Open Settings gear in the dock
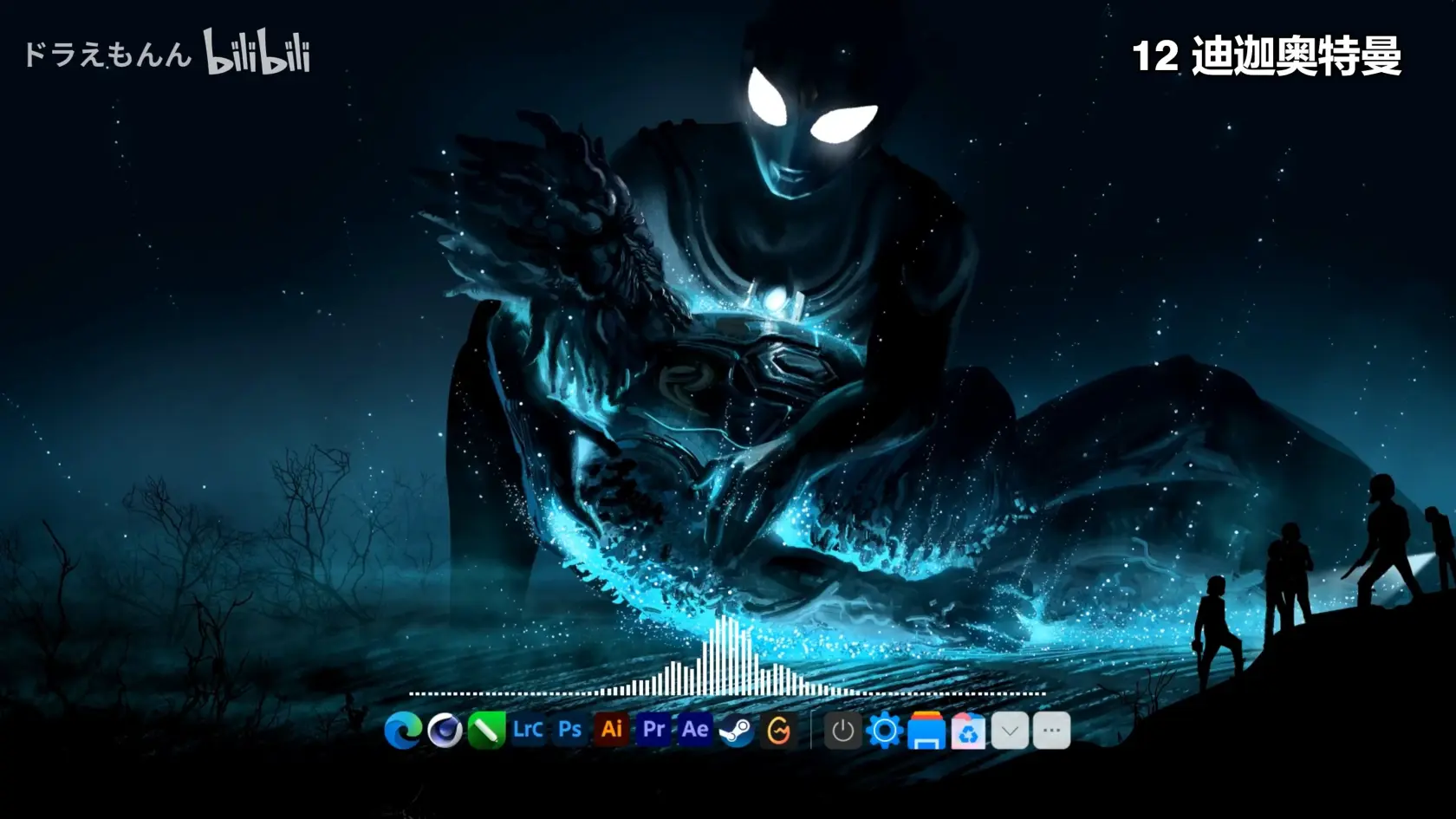The image size is (1456, 819). coord(884,731)
